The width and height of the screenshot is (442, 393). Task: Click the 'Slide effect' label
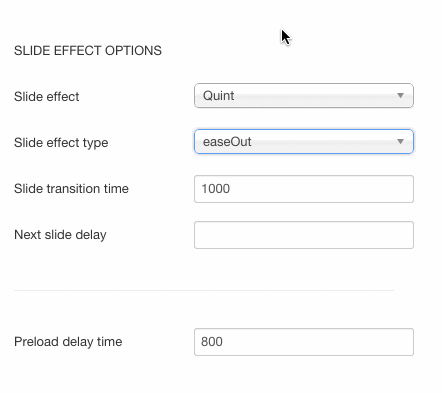[47, 97]
